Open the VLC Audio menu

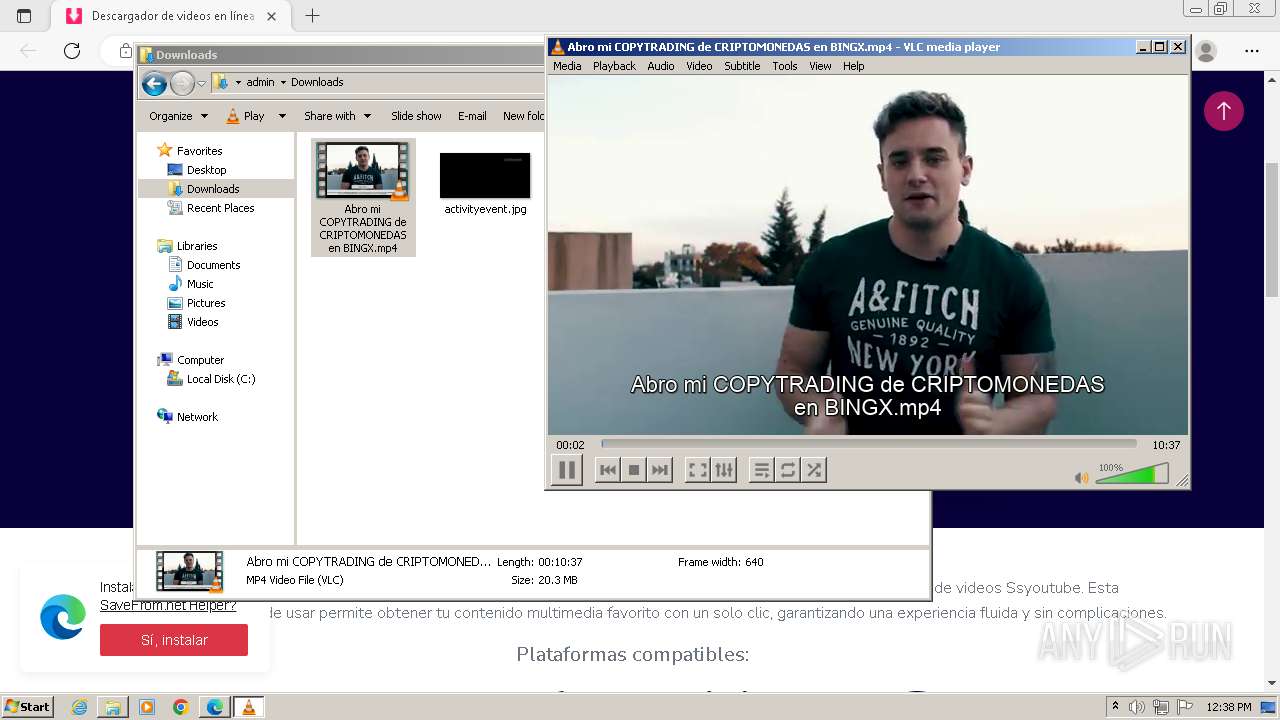point(660,66)
